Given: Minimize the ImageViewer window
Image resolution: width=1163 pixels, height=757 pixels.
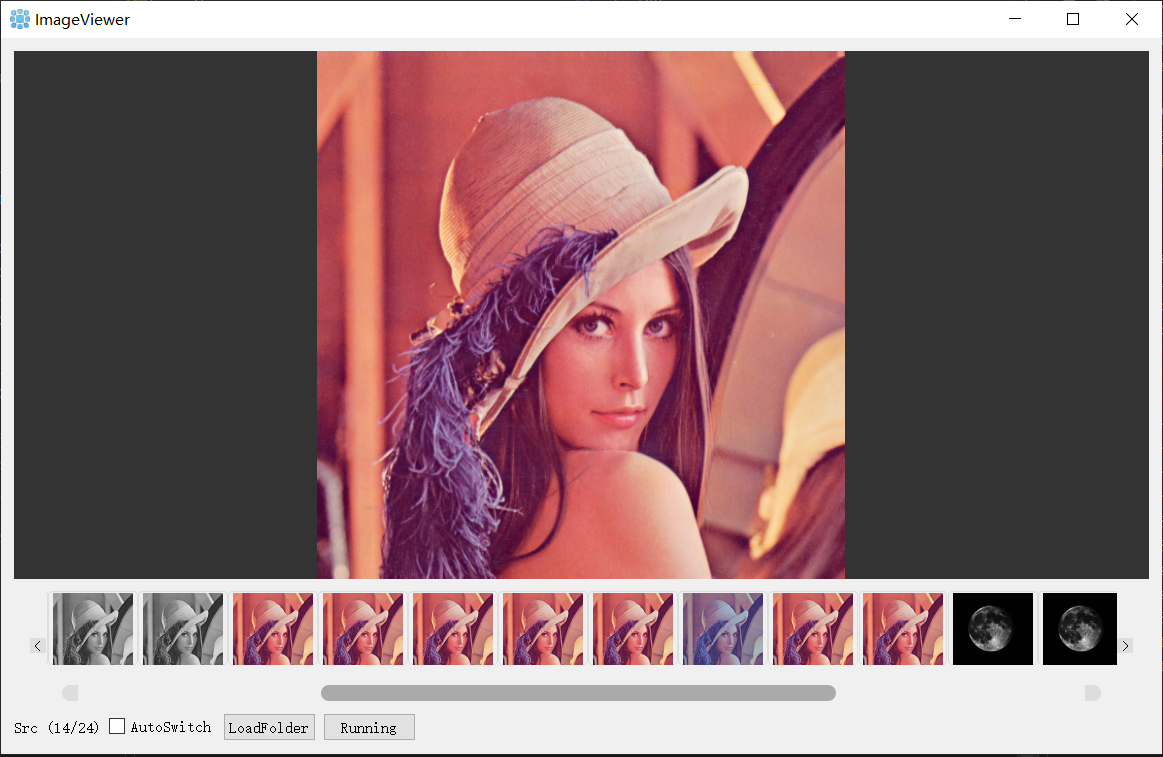Looking at the screenshot, I should 1015,19.
